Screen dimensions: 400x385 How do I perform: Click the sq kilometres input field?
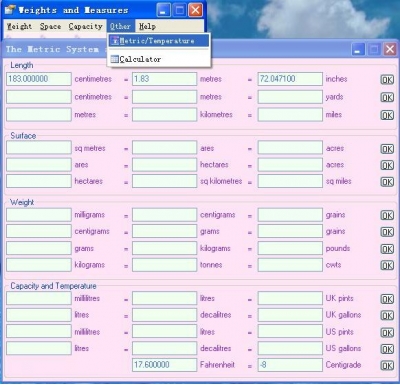click(164, 181)
